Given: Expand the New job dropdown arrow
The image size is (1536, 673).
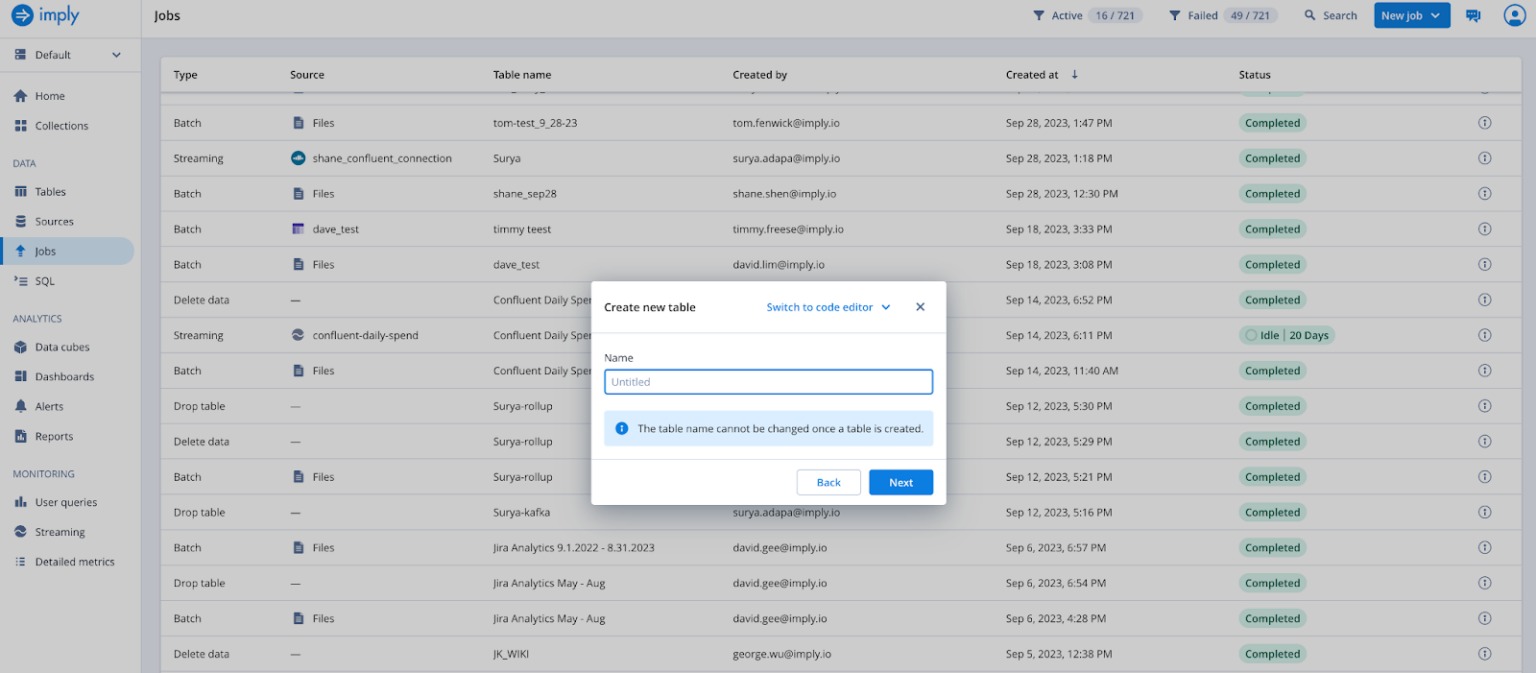Looking at the screenshot, I should (x=1435, y=15).
